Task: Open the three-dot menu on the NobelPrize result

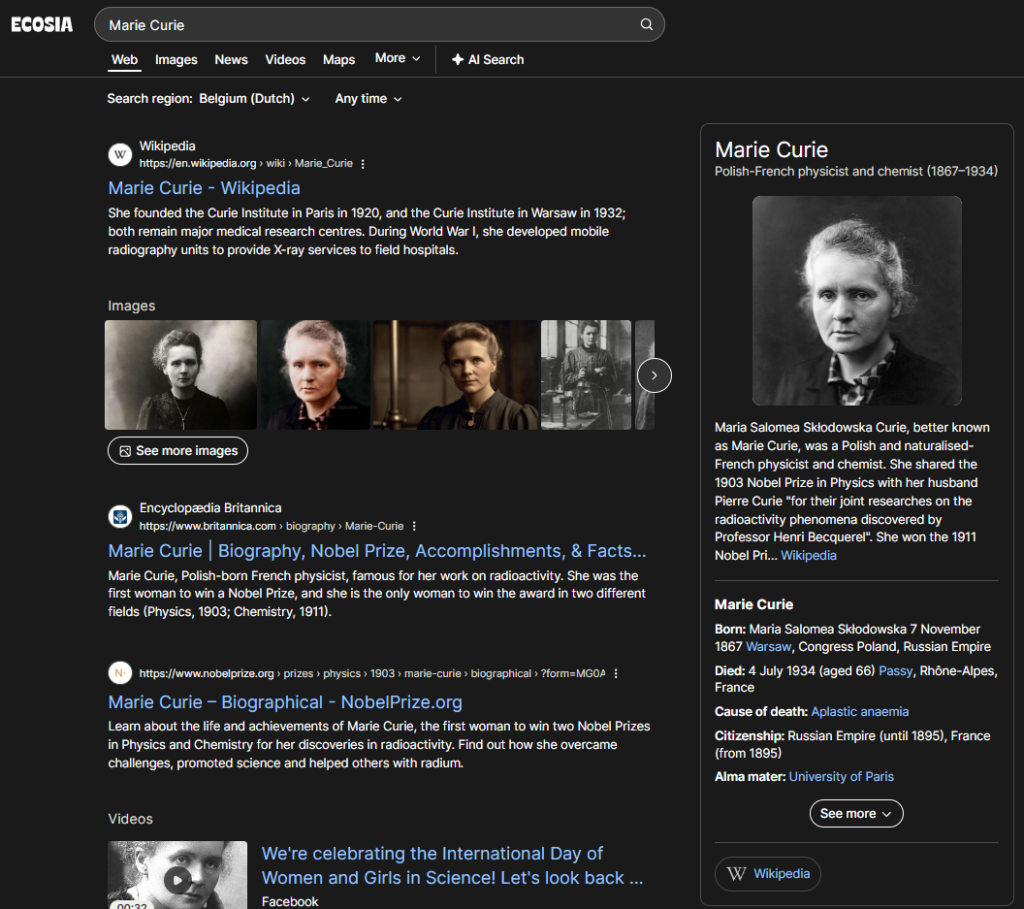Action: 615,673
